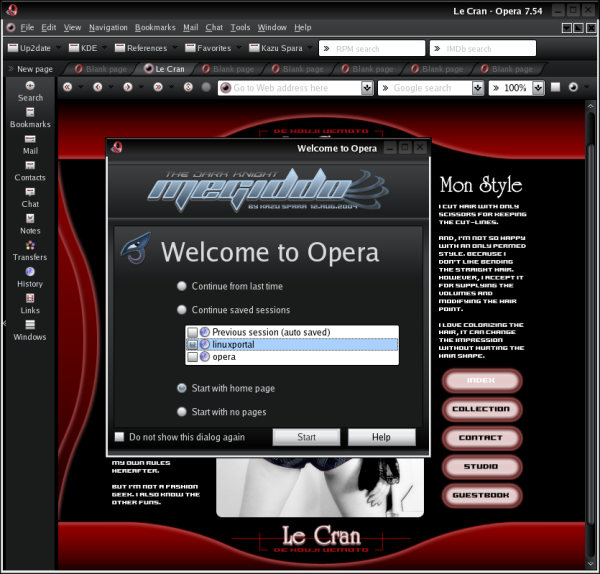Open the Chat panel in sidebar
The height and width of the screenshot is (574, 600).
(30, 197)
